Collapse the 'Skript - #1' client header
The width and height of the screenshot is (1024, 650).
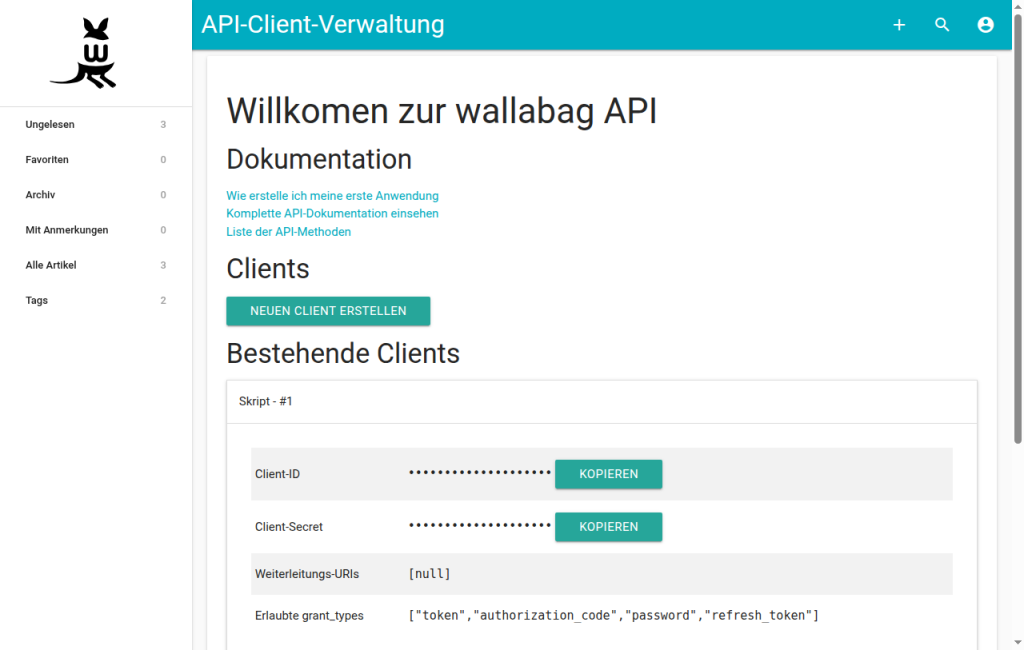click(602, 402)
